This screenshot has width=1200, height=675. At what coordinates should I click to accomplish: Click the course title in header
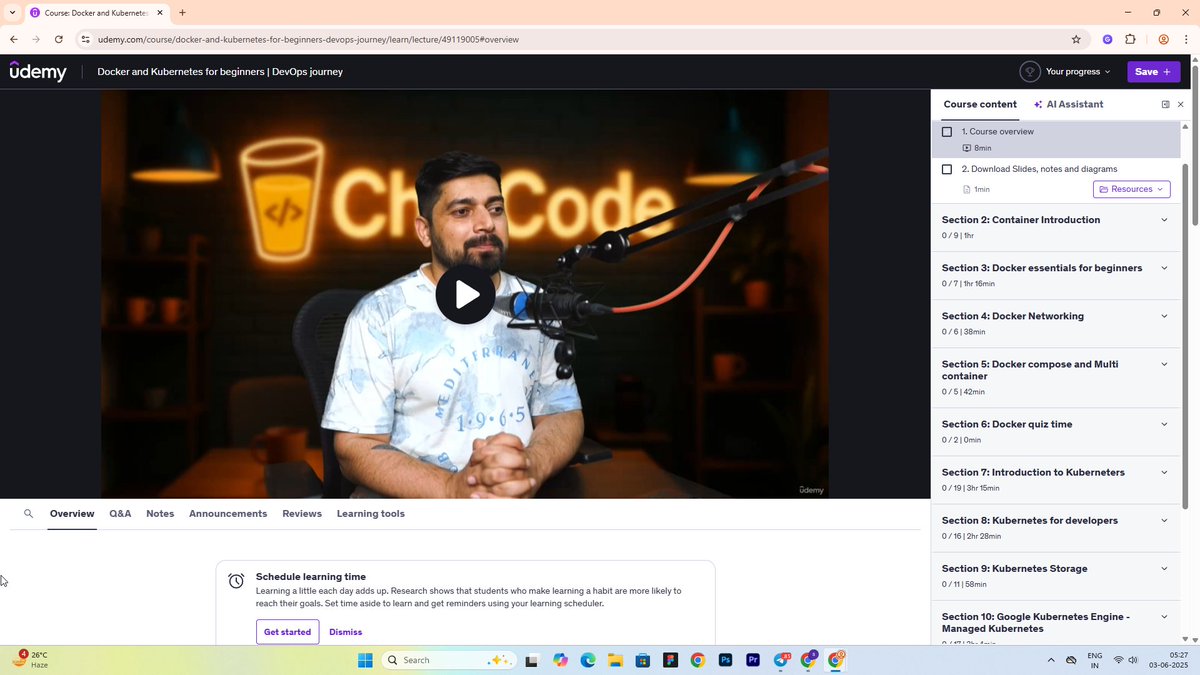click(x=220, y=72)
